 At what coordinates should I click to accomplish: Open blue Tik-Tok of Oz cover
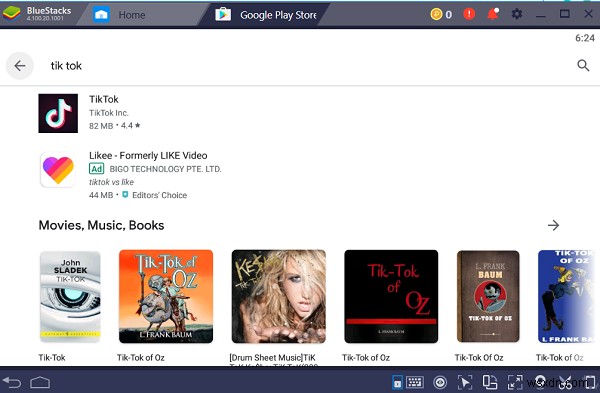coord(566,297)
